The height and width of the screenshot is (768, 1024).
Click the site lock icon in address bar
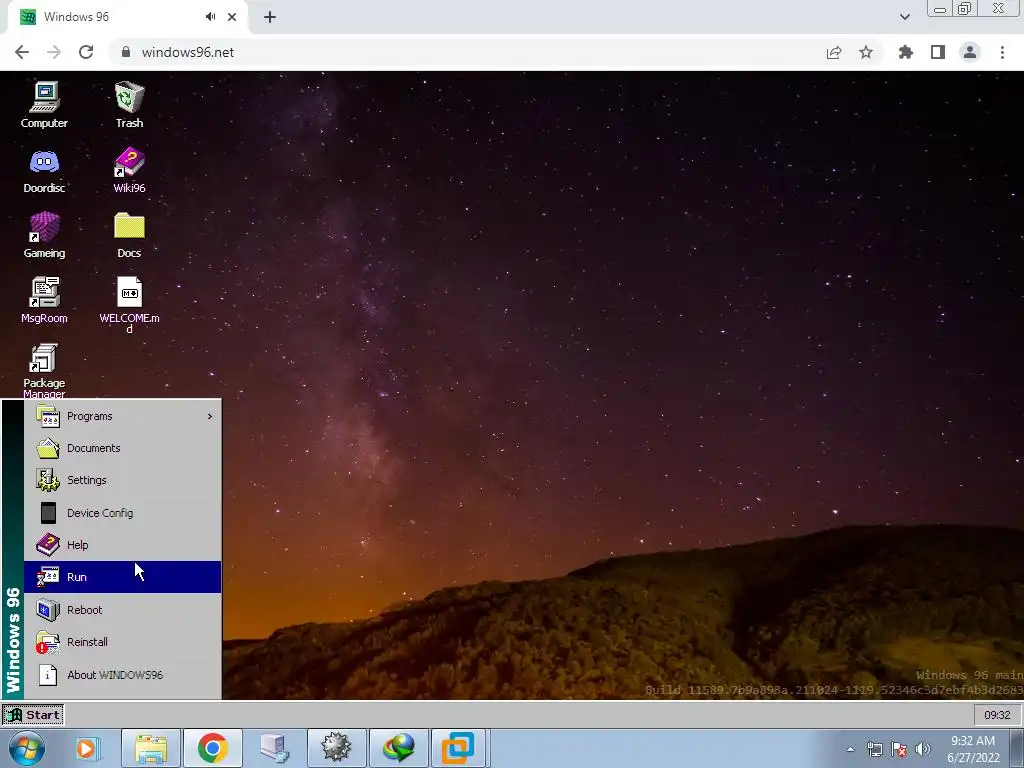126,52
